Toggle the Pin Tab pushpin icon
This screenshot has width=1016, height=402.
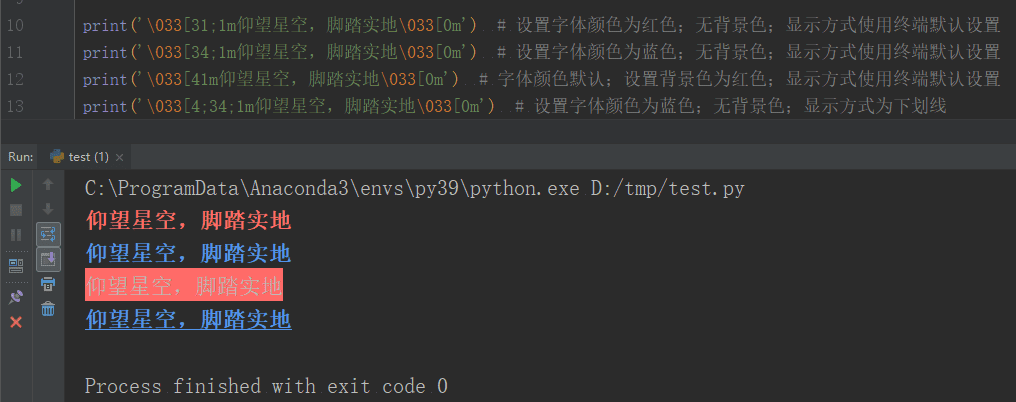point(16,297)
